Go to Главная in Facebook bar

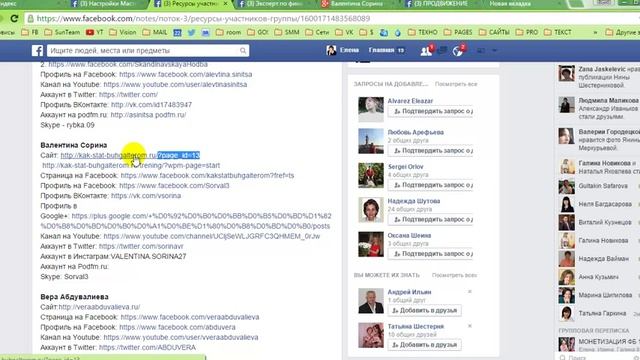pos(381,50)
